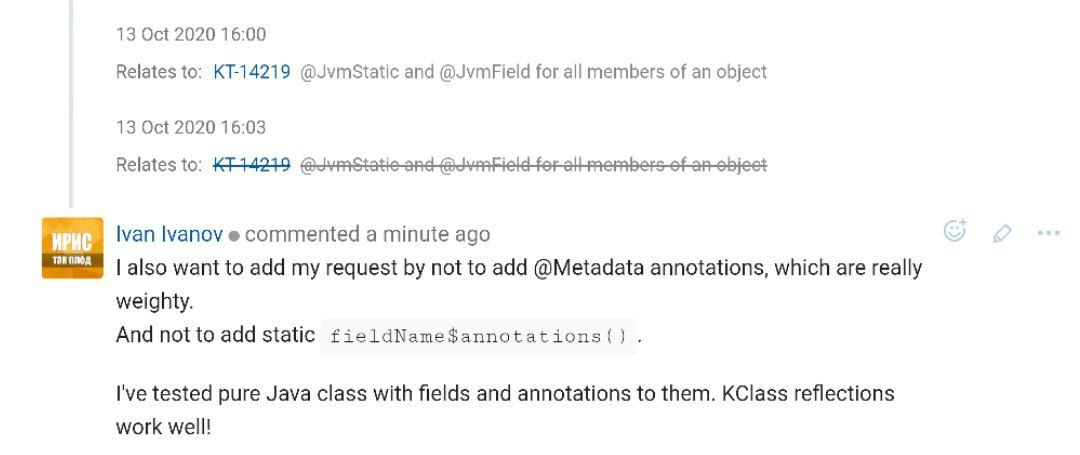Open the struck-through KT-14219 issue link
This screenshot has width=1080, height=455.
tap(251, 165)
